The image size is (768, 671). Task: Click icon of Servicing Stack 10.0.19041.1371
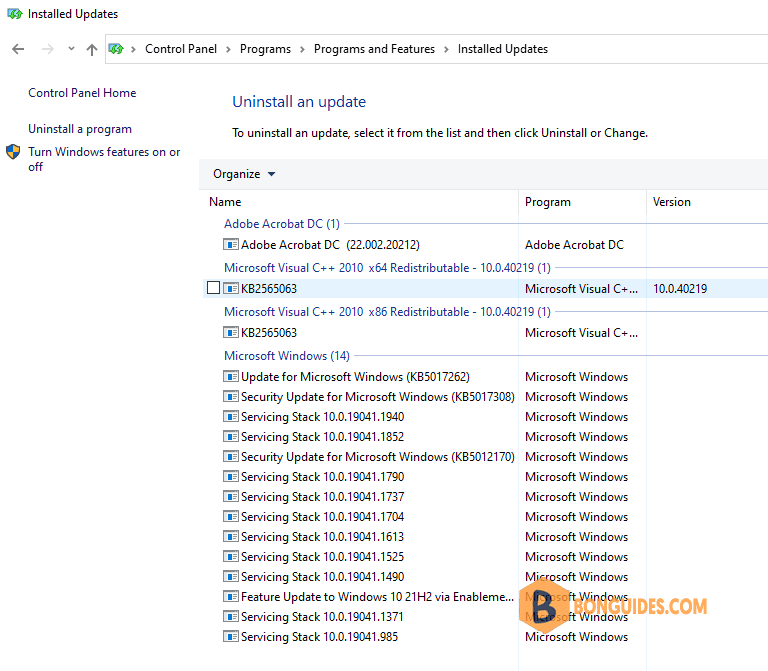pyautogui.click(x=231, y=616)
